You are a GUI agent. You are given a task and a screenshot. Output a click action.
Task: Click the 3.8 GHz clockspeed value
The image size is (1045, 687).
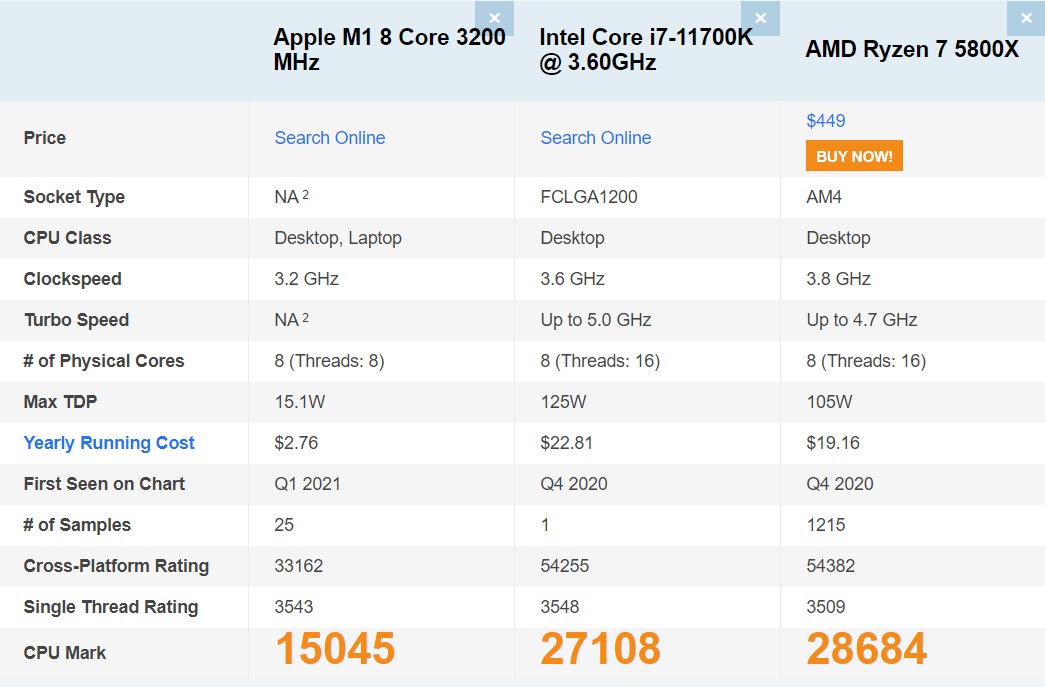[838, 279]
